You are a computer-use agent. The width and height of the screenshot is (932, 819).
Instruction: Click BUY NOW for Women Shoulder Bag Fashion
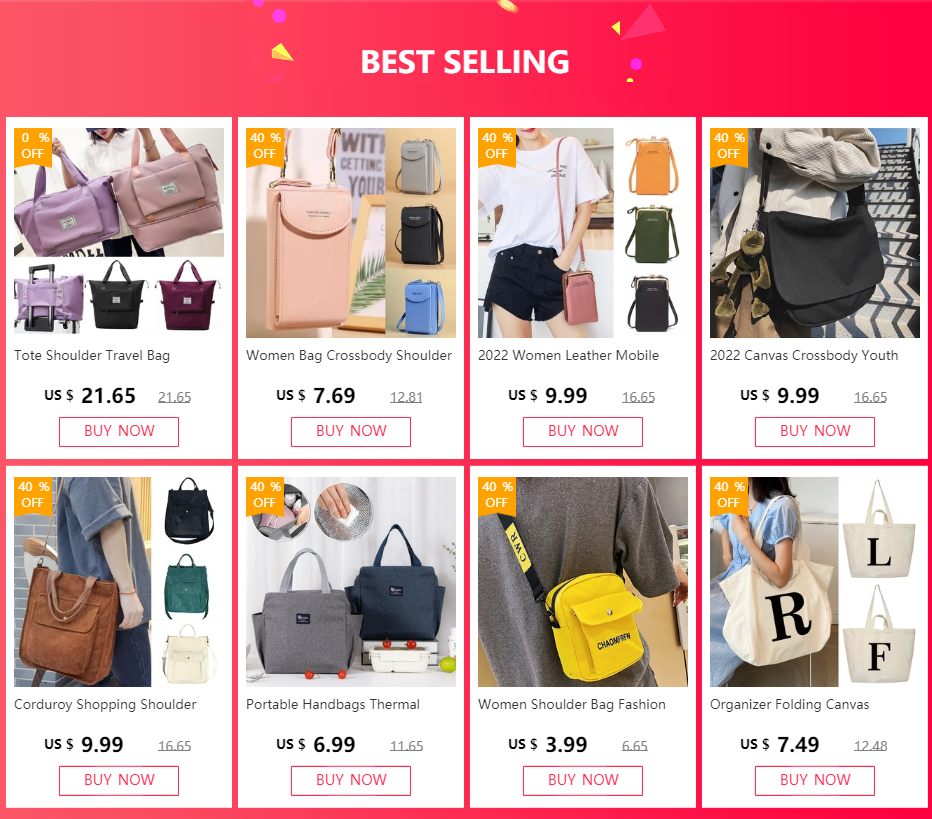(582, 780)
